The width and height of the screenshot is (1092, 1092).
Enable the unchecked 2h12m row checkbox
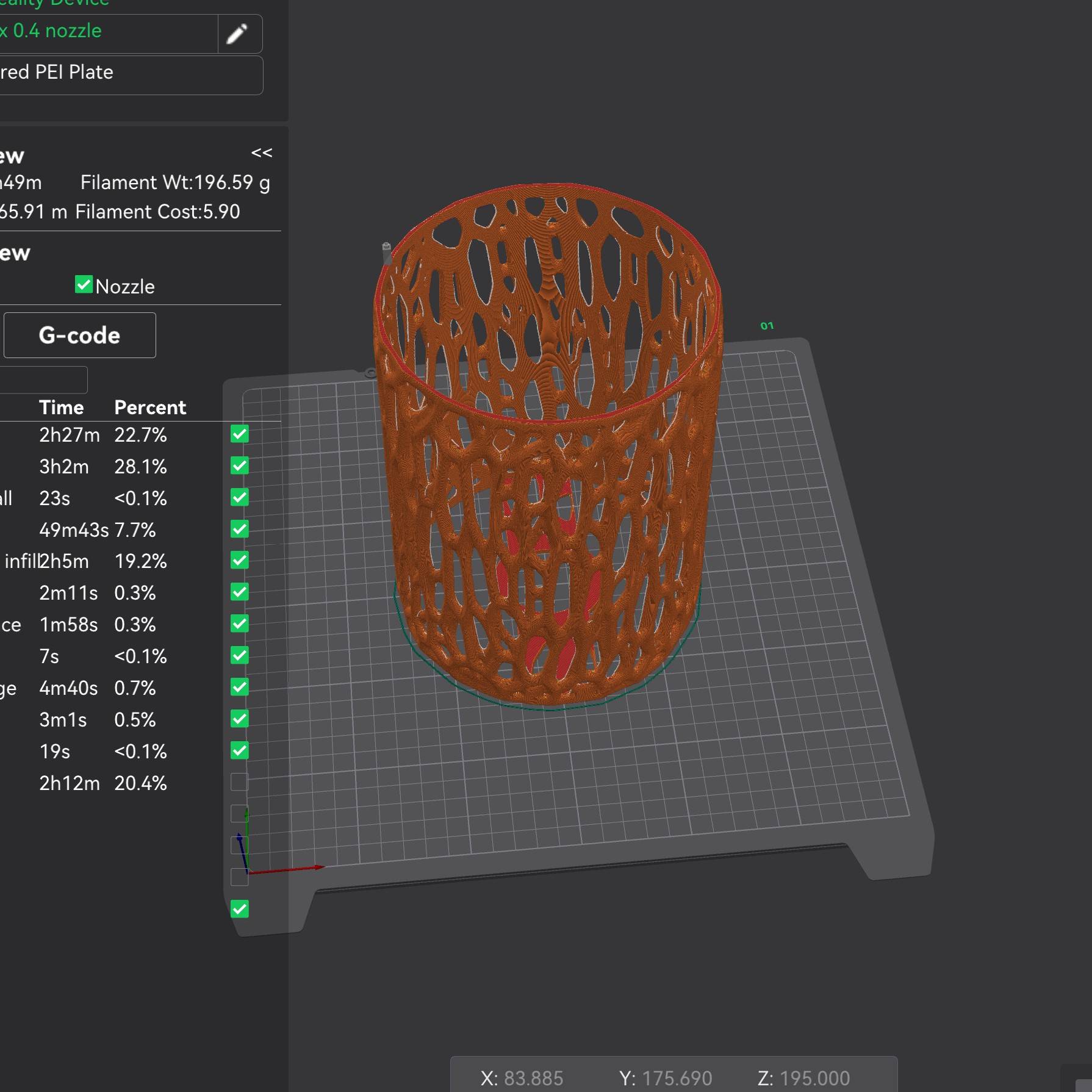[x=240, y=782]
